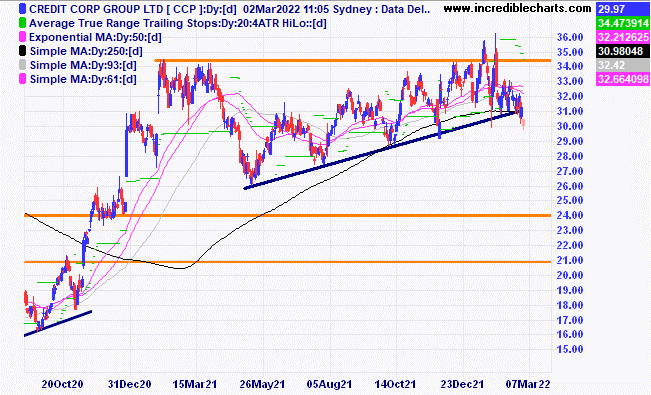Image resolution: width=651 pixels, height=395 pixels.
Task: Click the 32.42 grey value box
Action: point(623,65)
